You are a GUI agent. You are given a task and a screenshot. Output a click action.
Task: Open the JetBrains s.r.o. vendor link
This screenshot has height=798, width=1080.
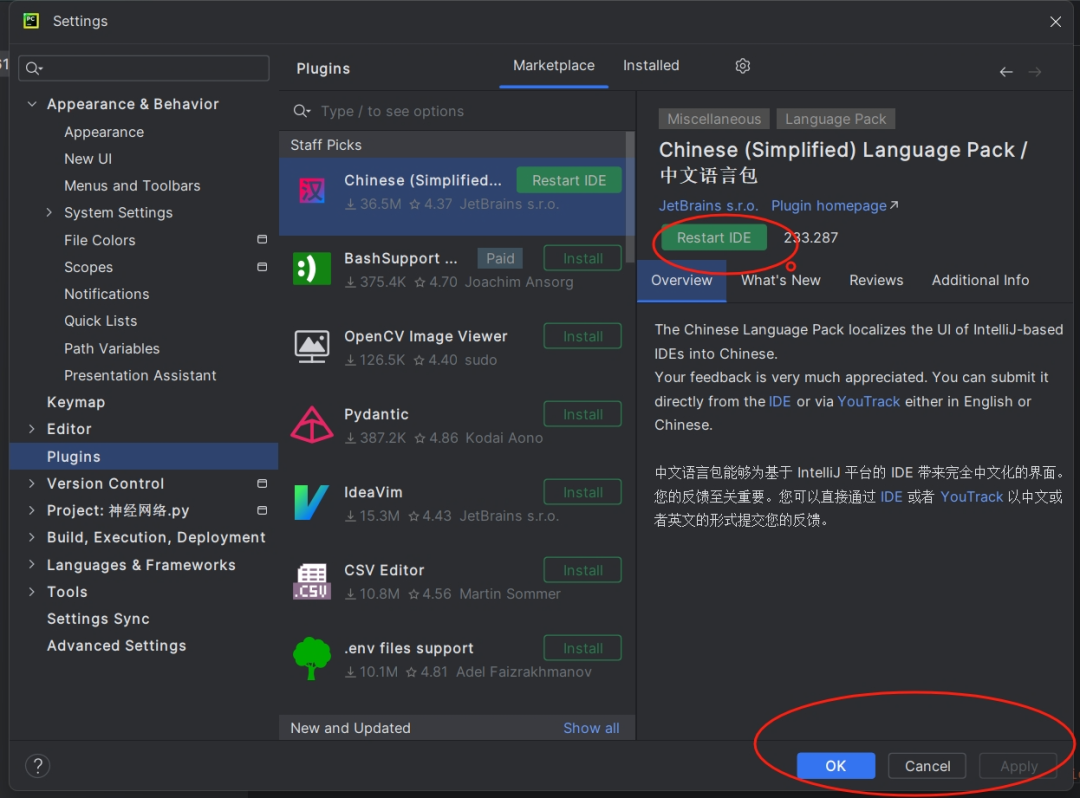coord(707,206)
